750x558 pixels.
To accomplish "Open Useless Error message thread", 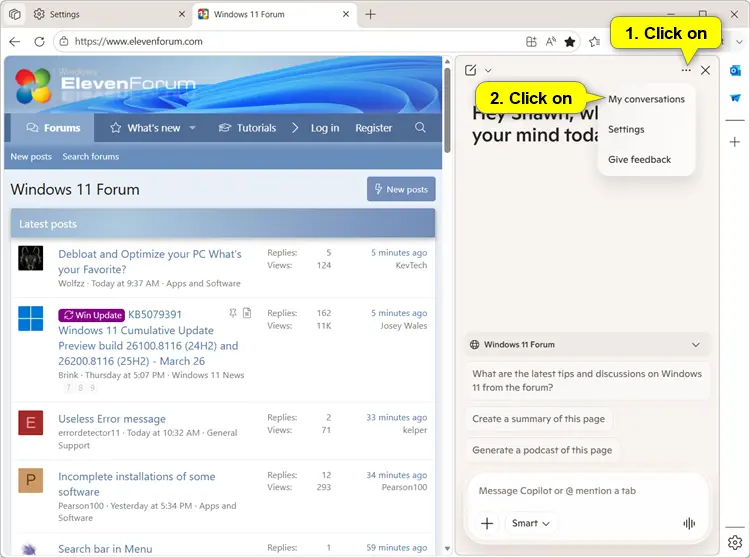I will (x=112, y=419).
